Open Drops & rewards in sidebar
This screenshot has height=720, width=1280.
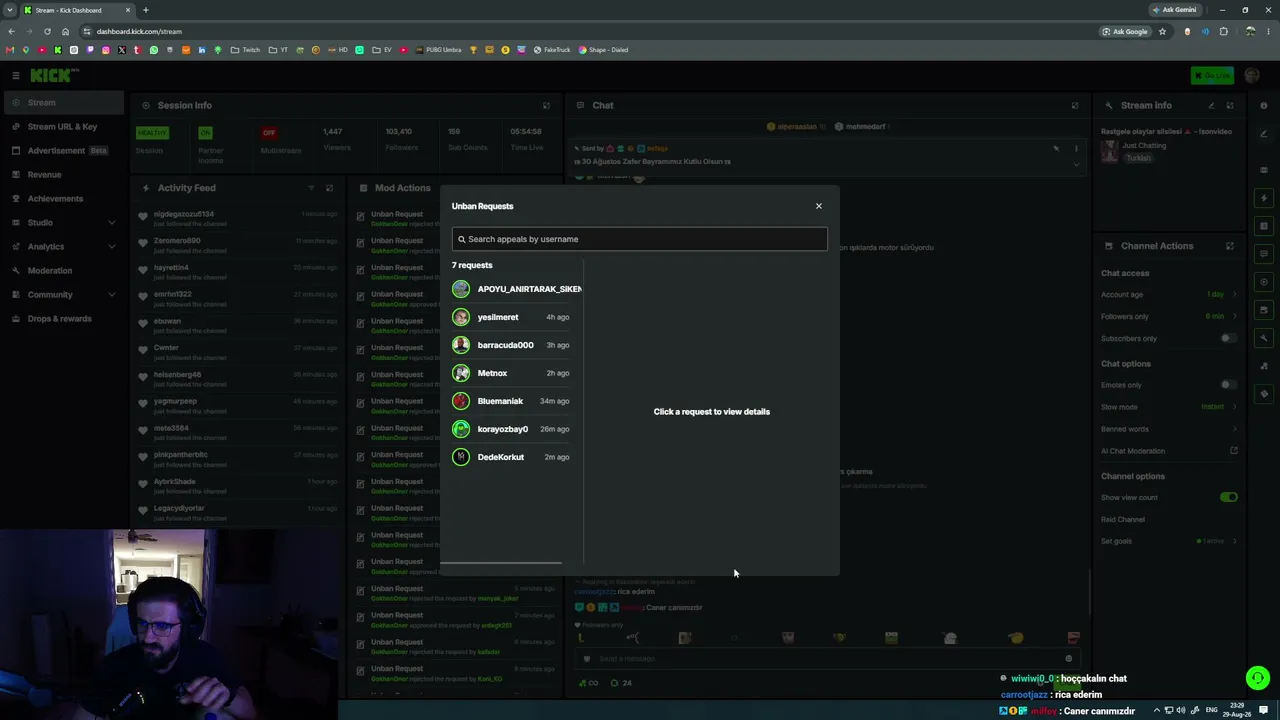pyautogui.click(x=62, y=318)
